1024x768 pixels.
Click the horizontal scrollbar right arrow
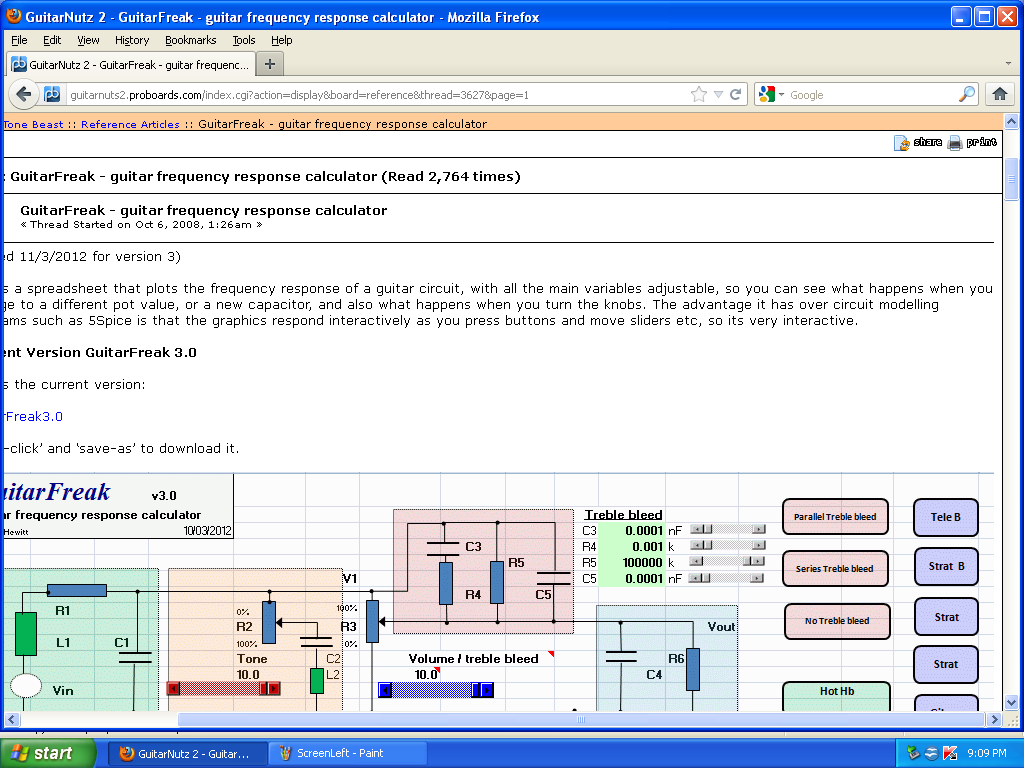tap(994, 720)
